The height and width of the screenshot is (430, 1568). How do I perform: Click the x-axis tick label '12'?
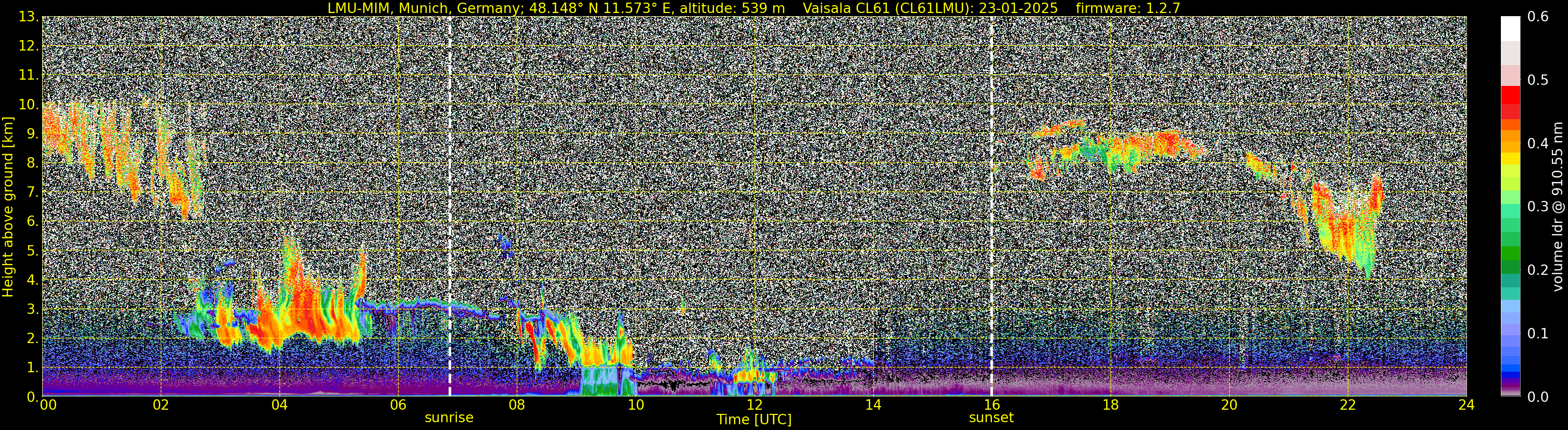[754, 406]
